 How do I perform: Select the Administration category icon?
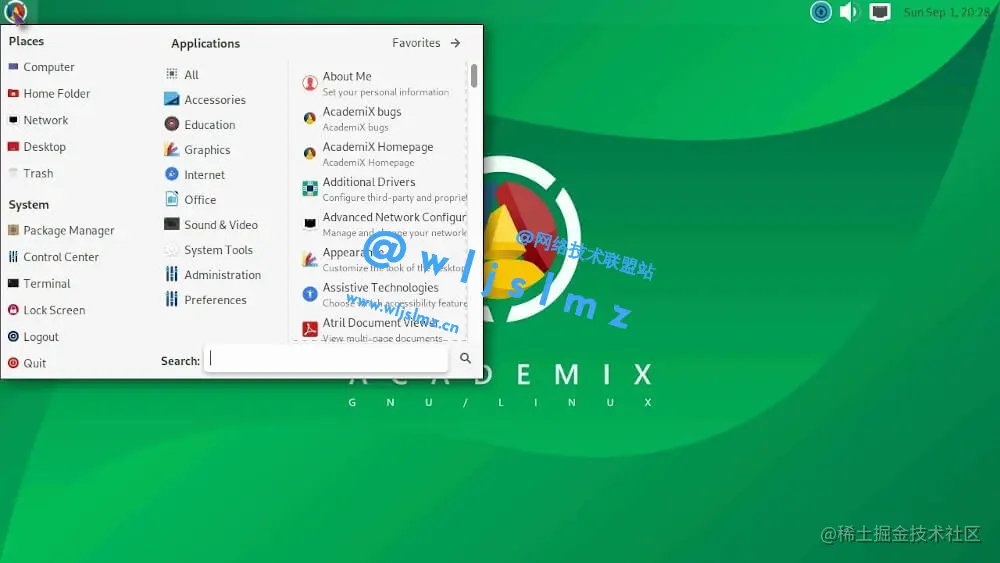click(x=172, y=274)
